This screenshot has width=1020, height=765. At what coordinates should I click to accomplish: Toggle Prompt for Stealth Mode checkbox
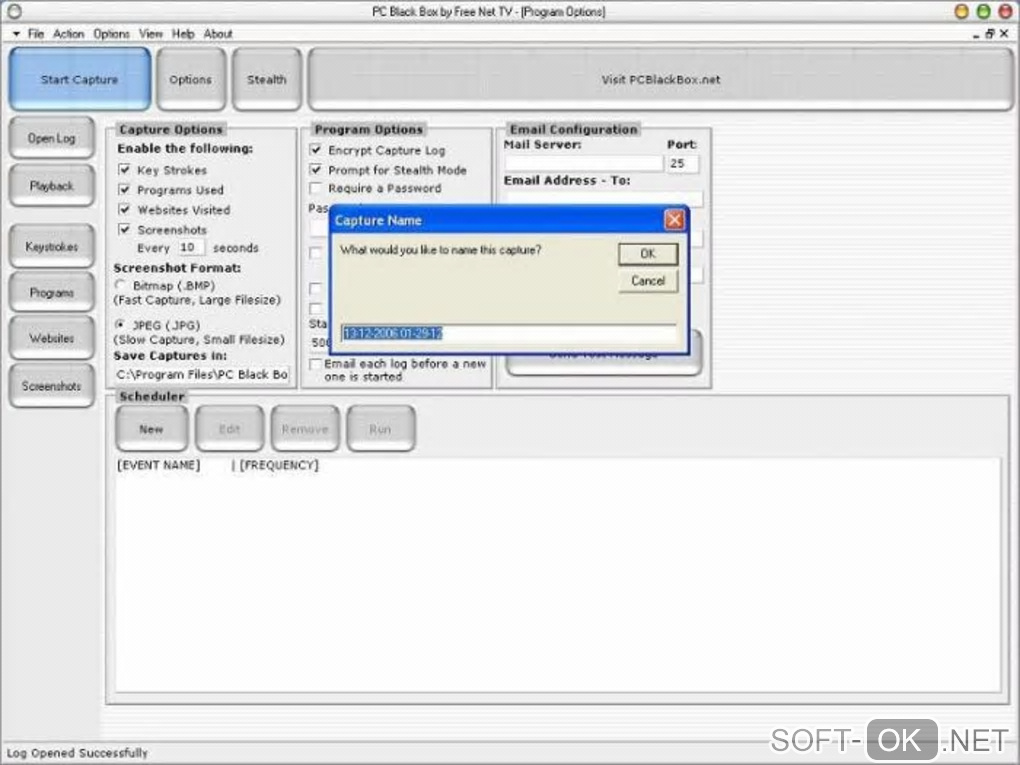(315, 170)
